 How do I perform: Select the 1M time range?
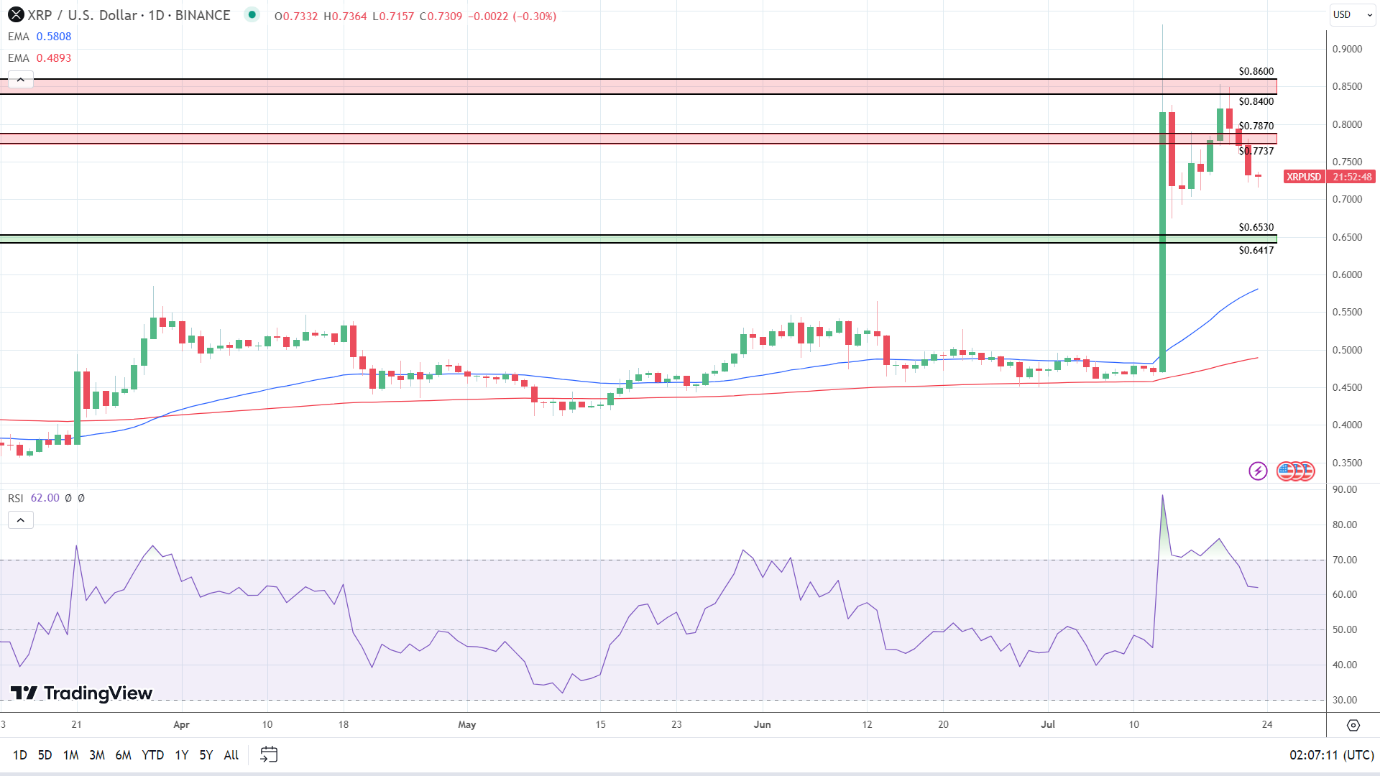click(x=71, y=755)
